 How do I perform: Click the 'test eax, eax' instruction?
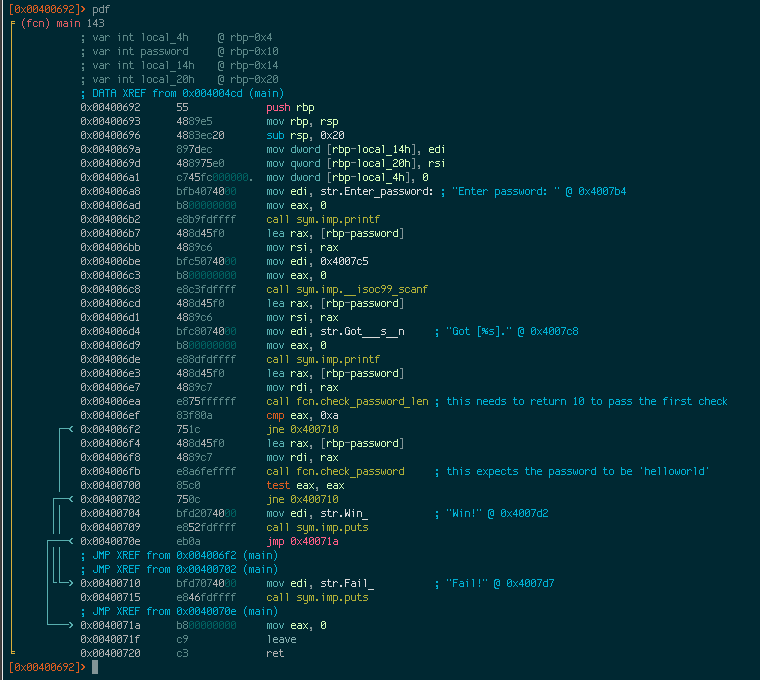point(305,486)
